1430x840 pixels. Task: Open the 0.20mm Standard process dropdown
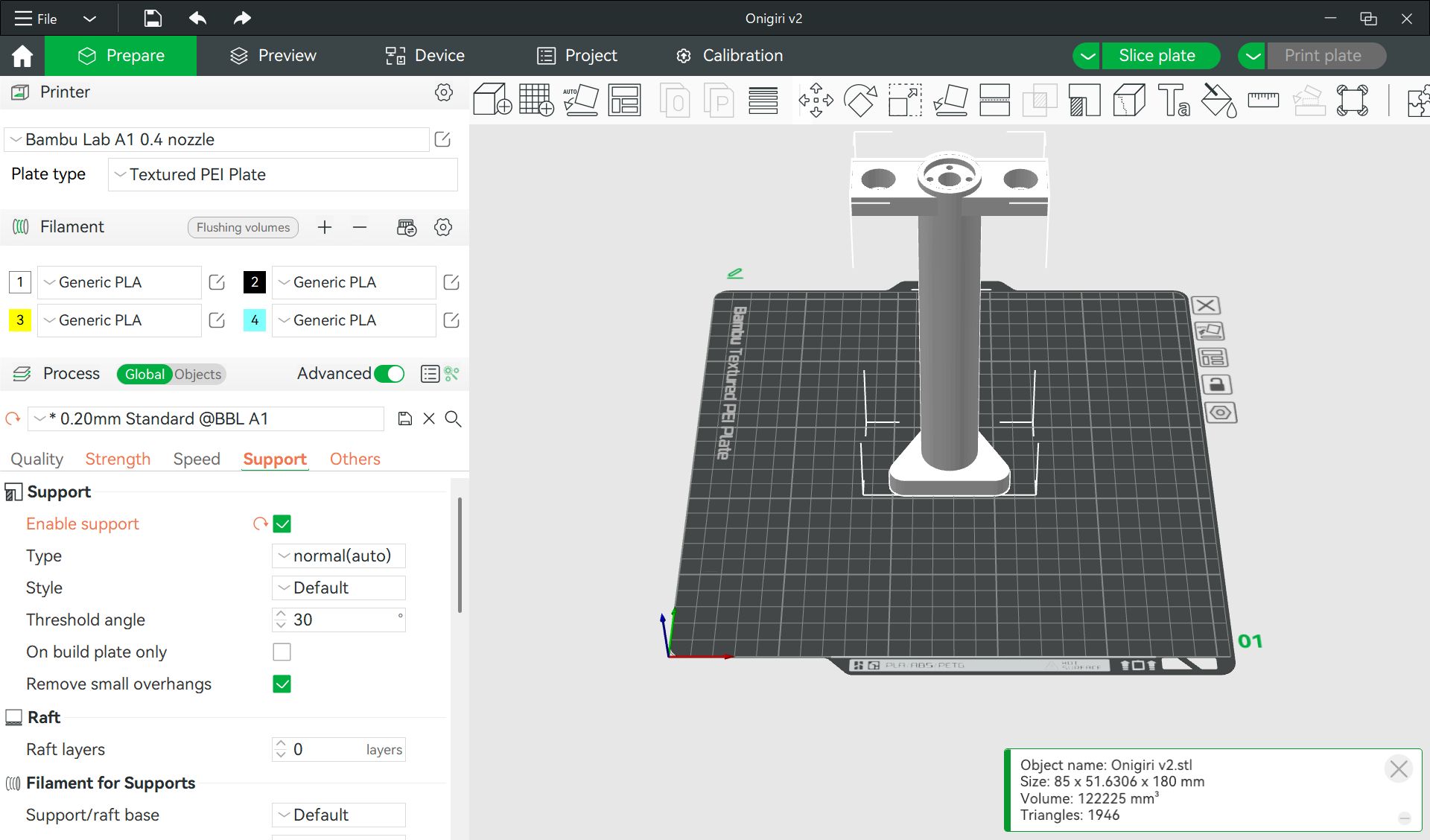[x=206, y=419]
